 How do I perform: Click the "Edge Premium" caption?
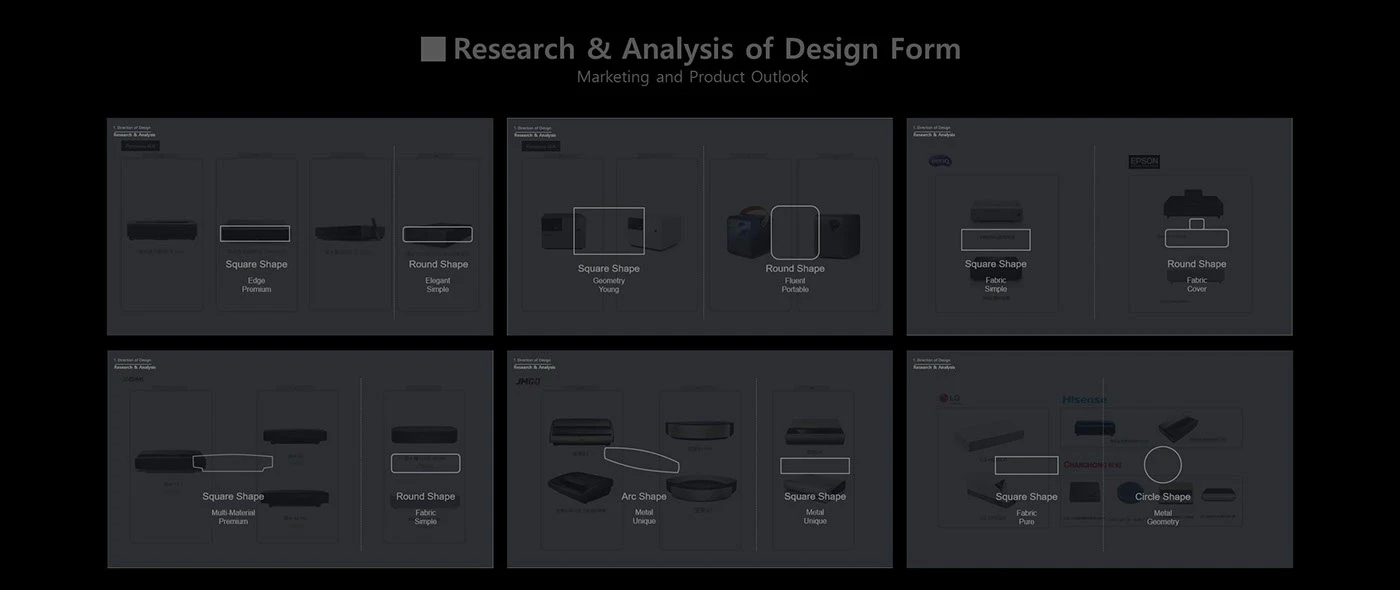(256, 285)
